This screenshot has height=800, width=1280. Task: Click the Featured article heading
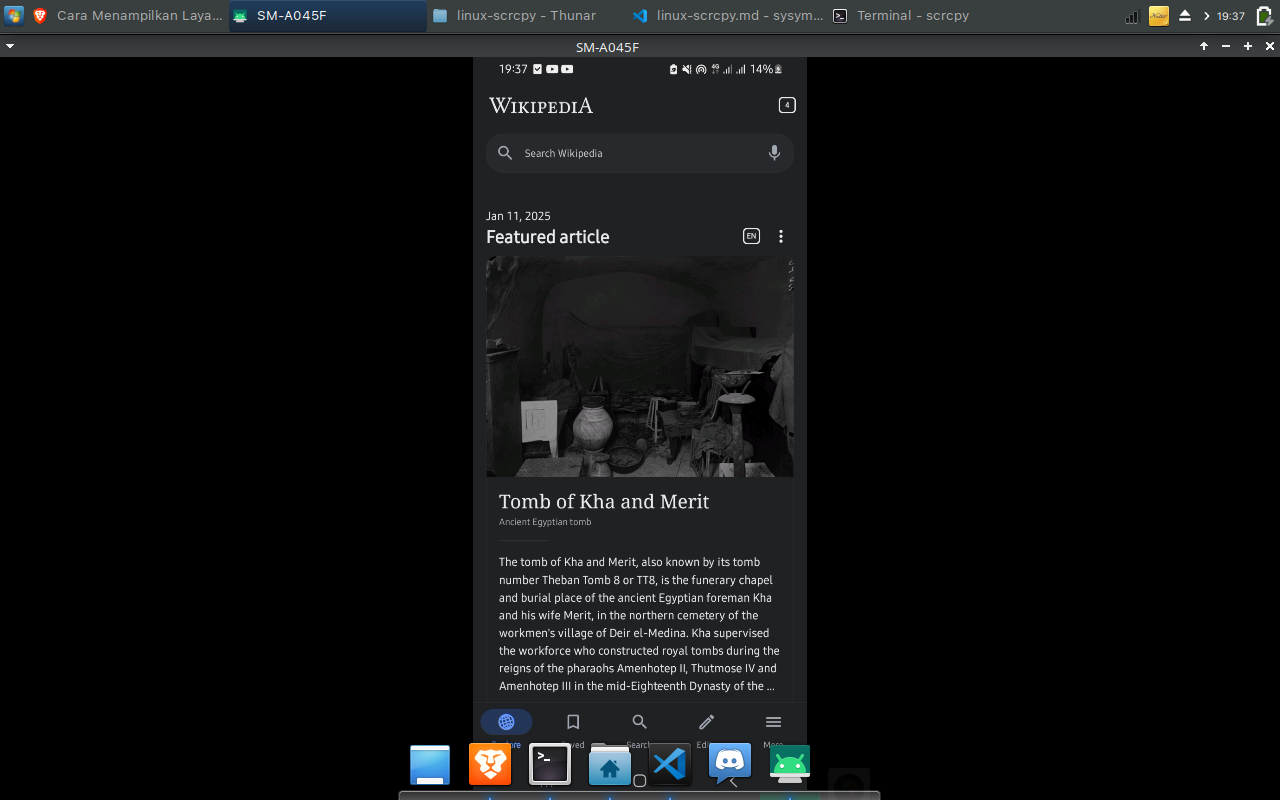point(548,237)
